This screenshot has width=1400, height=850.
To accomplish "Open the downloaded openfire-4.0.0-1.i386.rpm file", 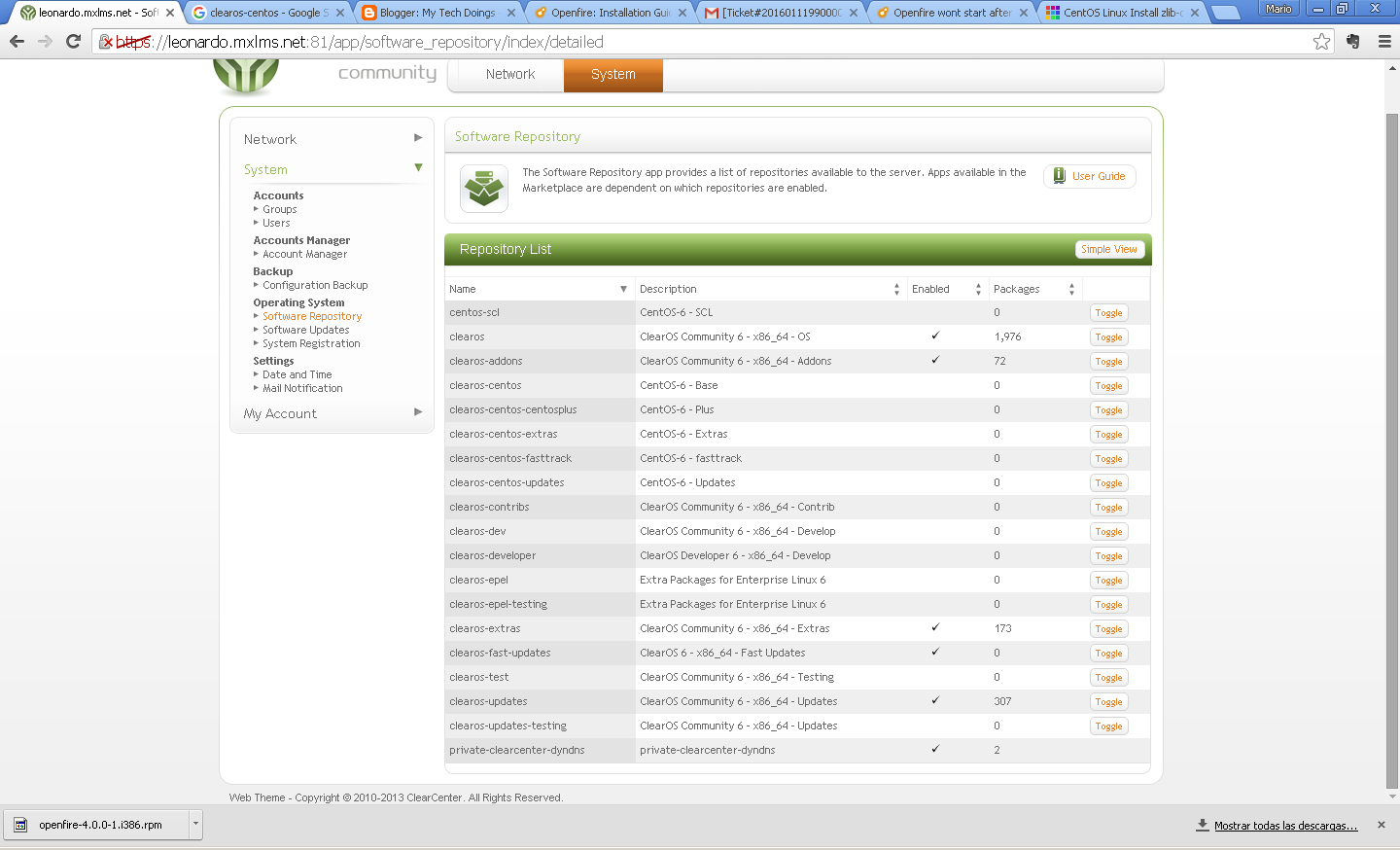I will coord(95,824).
